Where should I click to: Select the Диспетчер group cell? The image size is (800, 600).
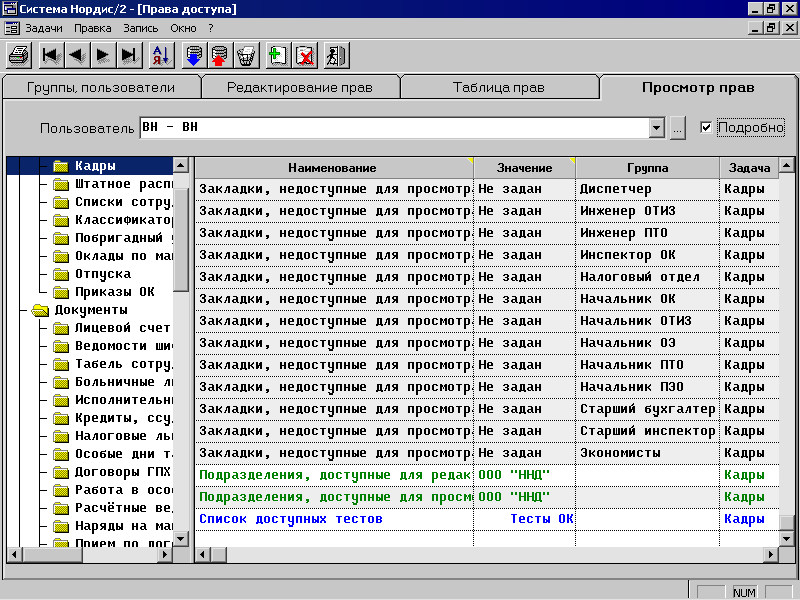[x=647, y=189]
